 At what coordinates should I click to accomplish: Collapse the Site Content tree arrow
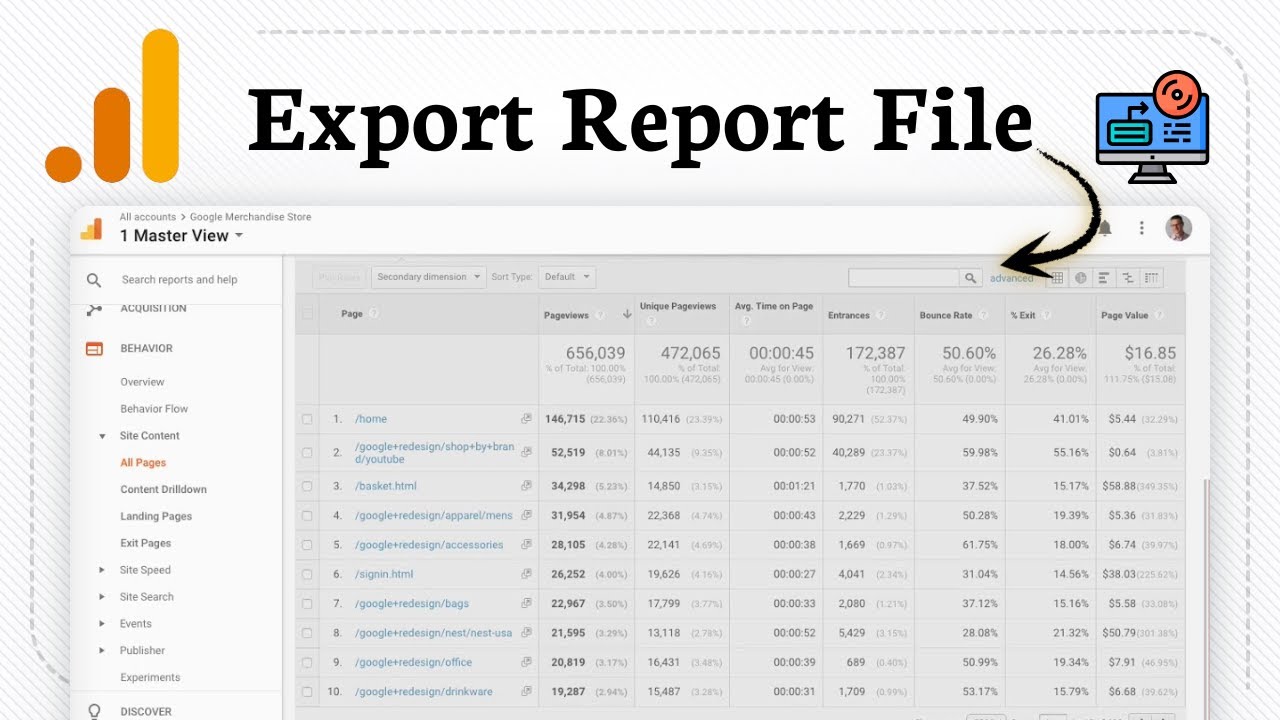pyautogui.click(x=102, y=436)
